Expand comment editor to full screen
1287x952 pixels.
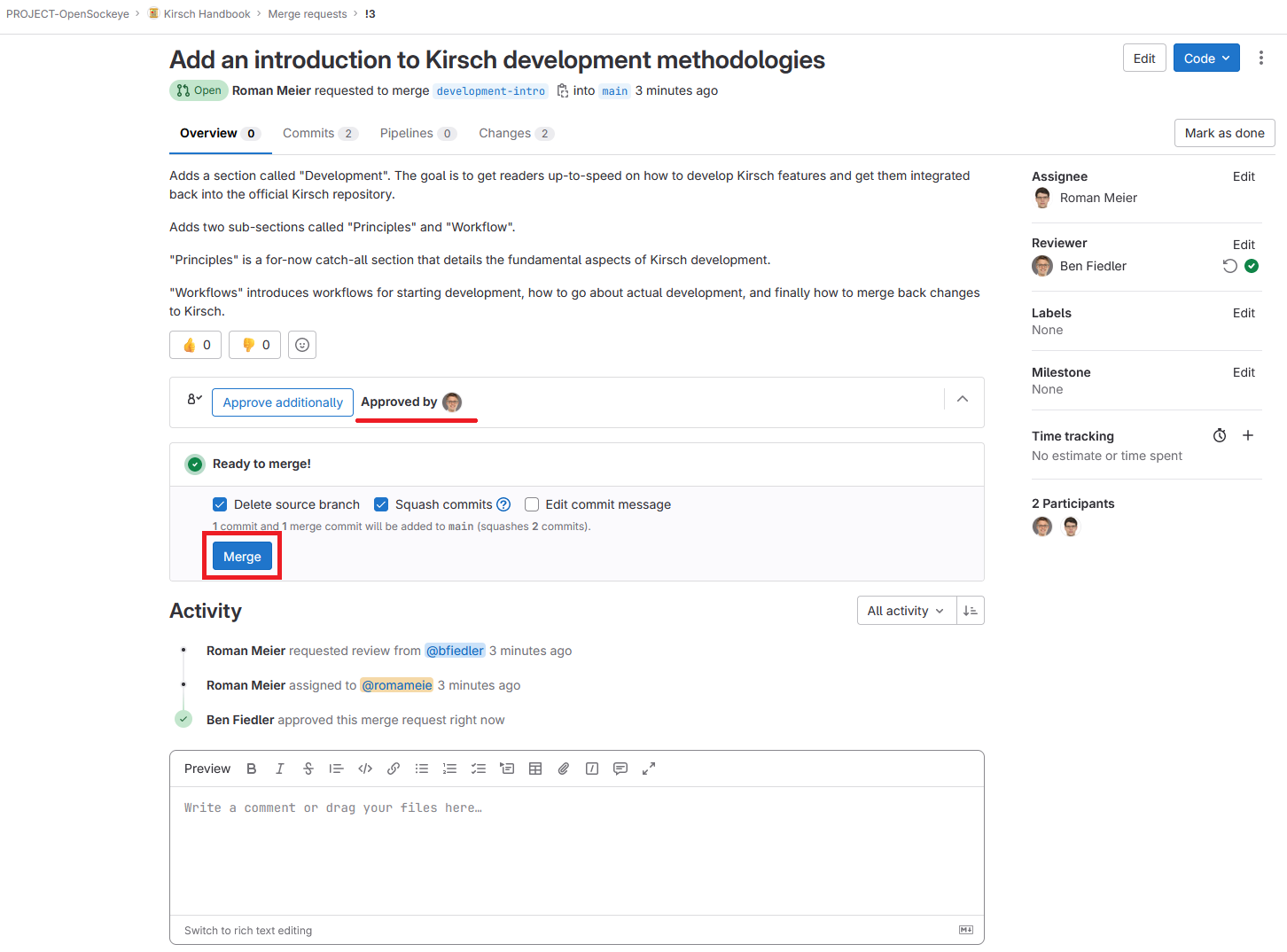click(649, 769)
